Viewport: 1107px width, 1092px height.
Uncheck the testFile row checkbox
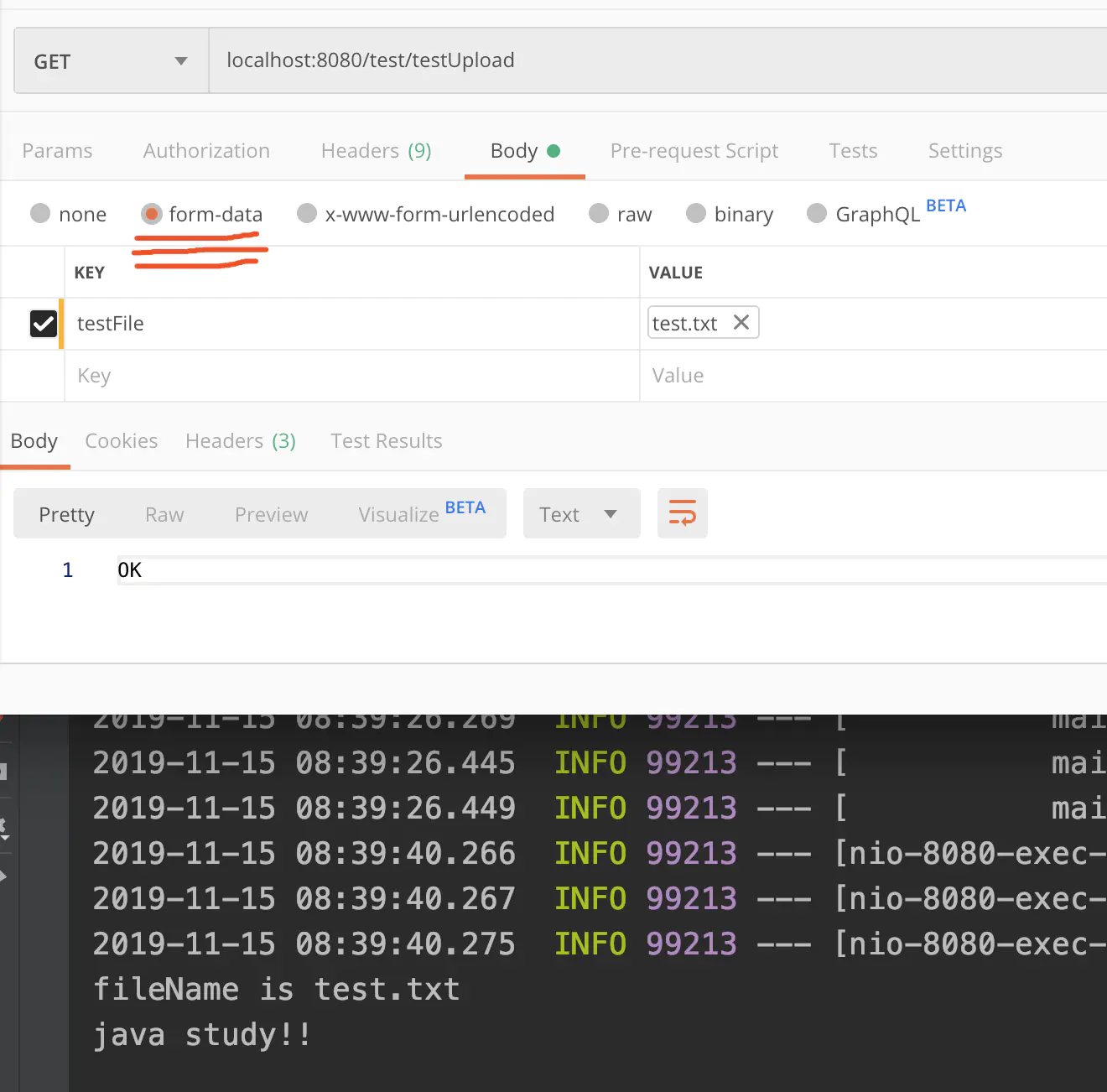point(44,324)
